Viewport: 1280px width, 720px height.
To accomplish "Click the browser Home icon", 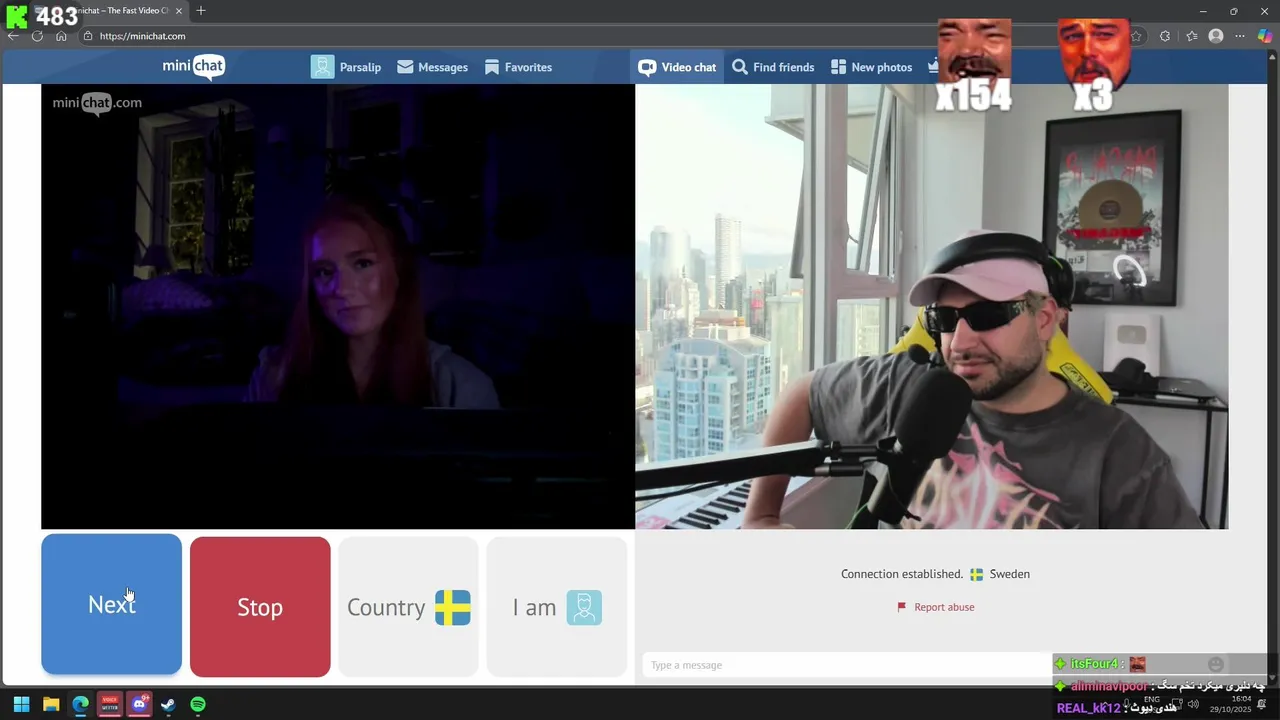I will click(x=61, y=36).
